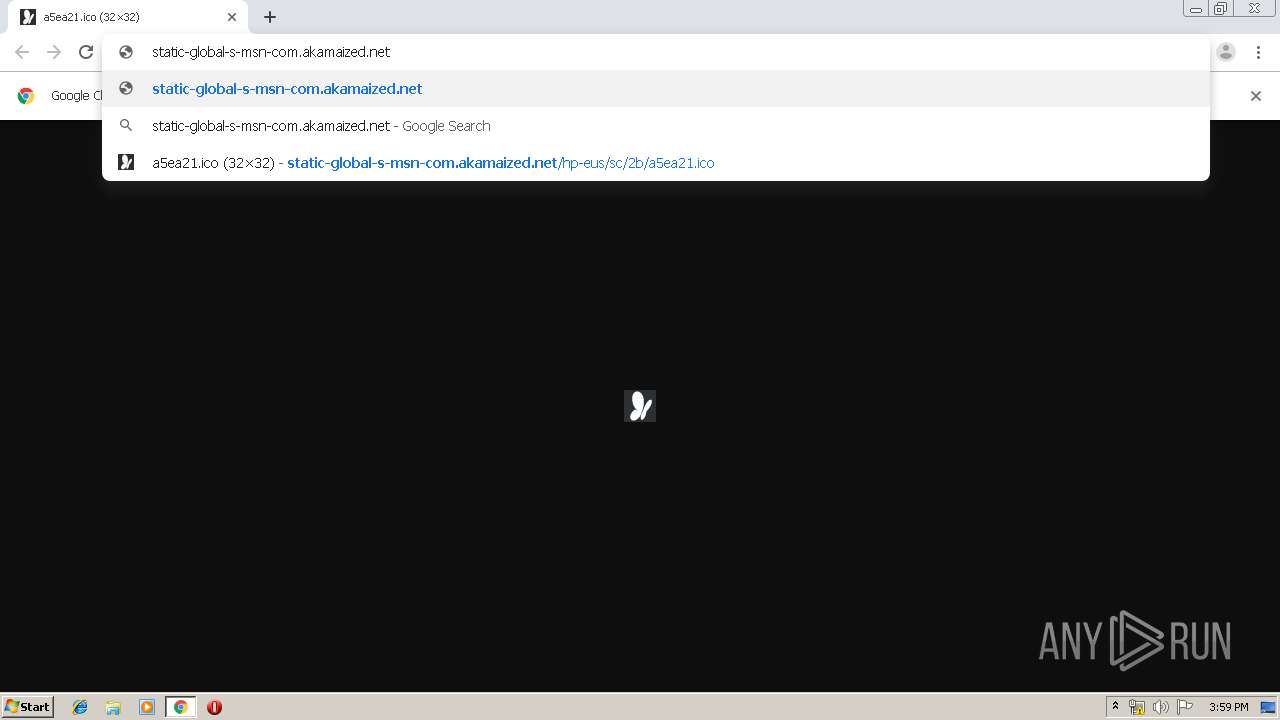Click the MSN butterfly image in page
Image resolution: width=1280 pixels, height=720 pixels.
point(640,406)
